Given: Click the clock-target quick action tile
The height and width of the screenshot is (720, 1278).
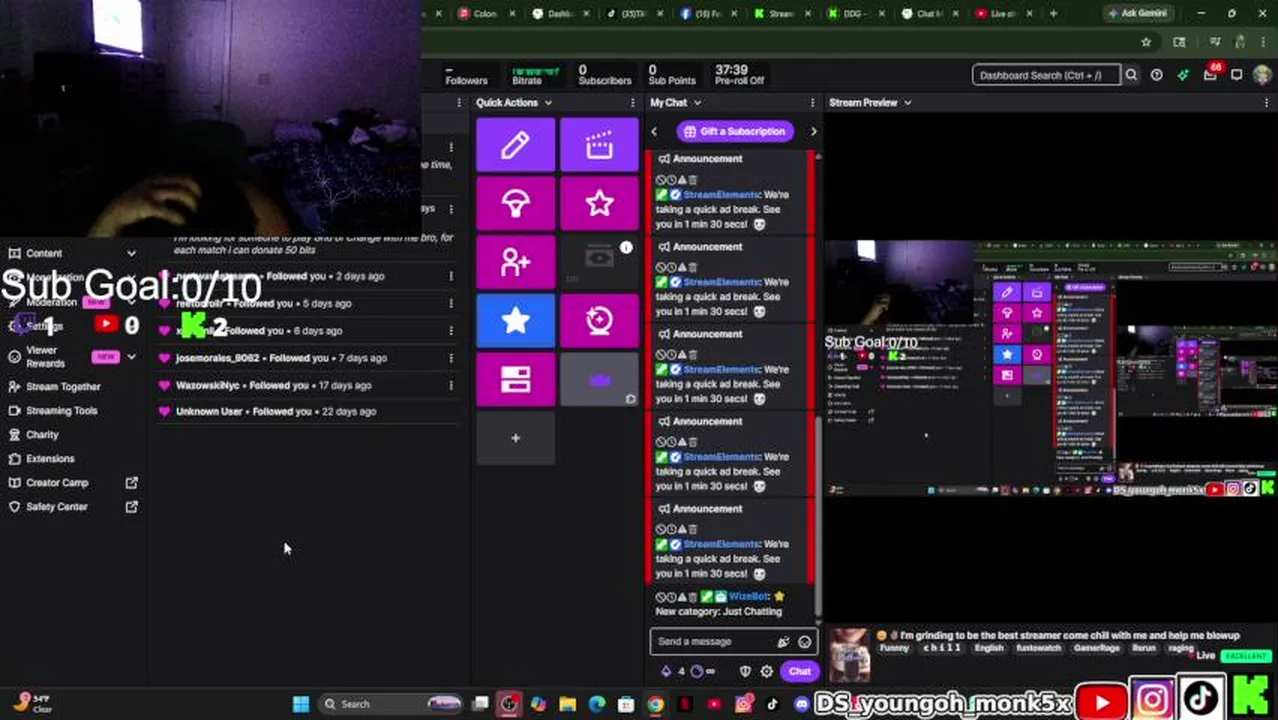Looking at the screenshot, I should click(599, 320).
